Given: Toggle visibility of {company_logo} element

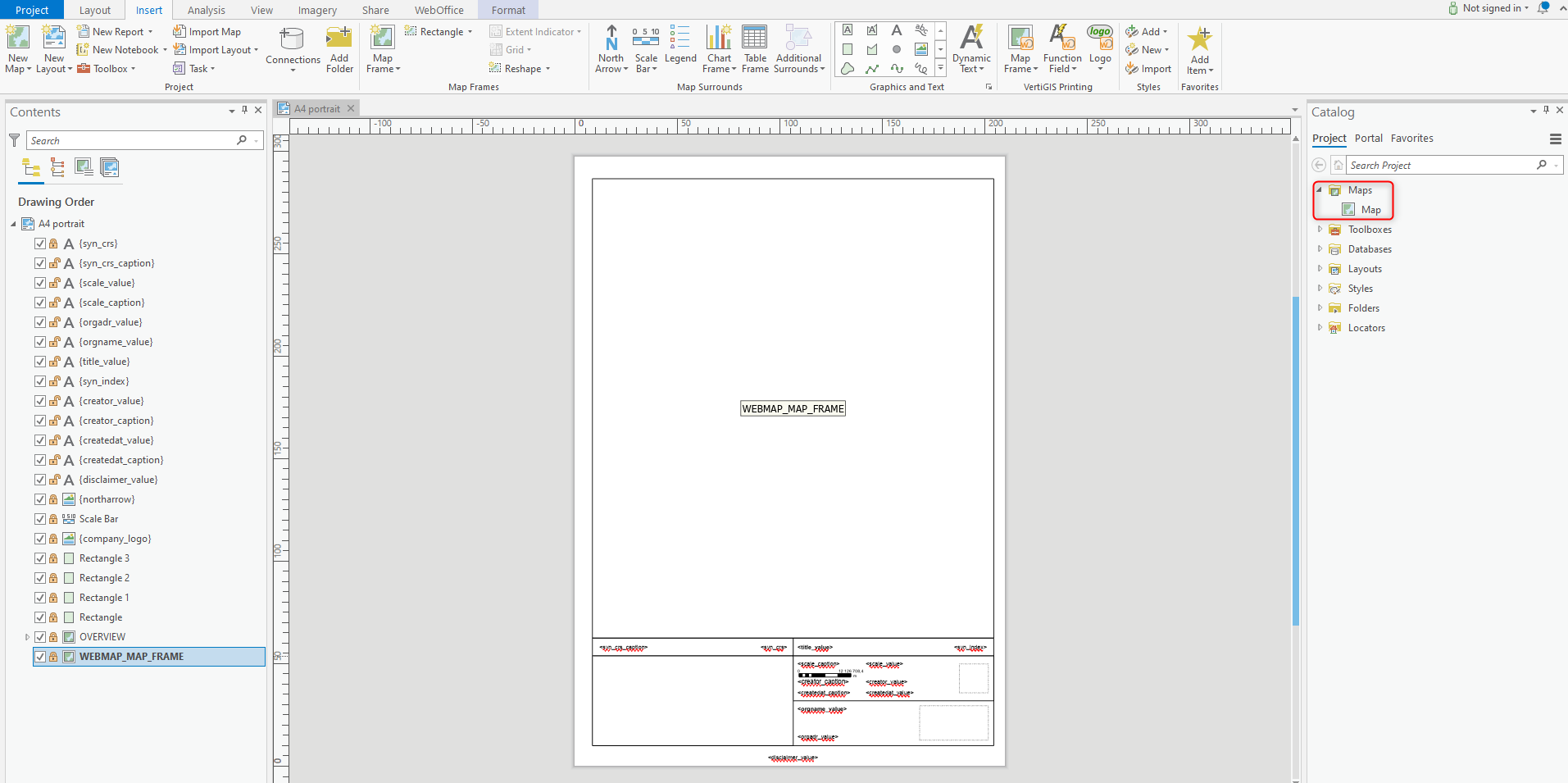Looking at the screenshot, I should (x=40, y=539).
